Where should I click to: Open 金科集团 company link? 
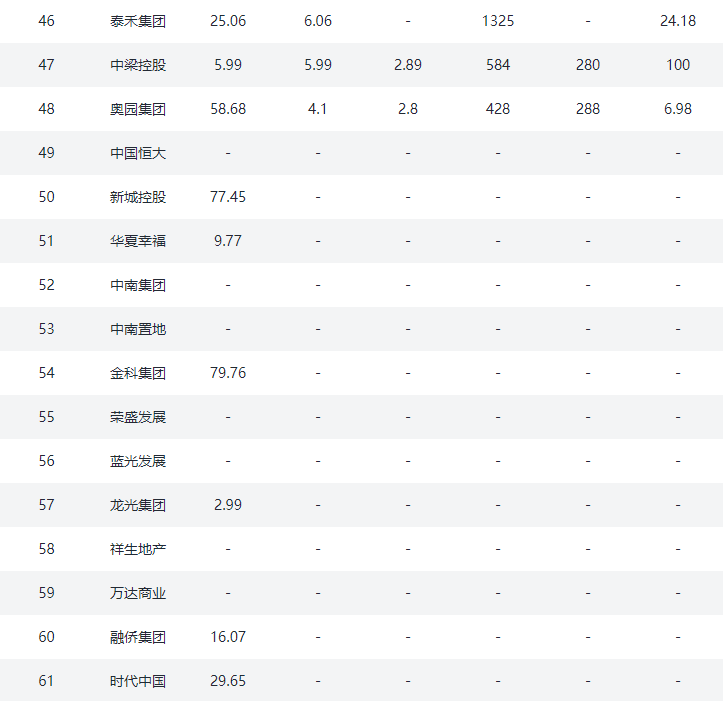(138, 373)
